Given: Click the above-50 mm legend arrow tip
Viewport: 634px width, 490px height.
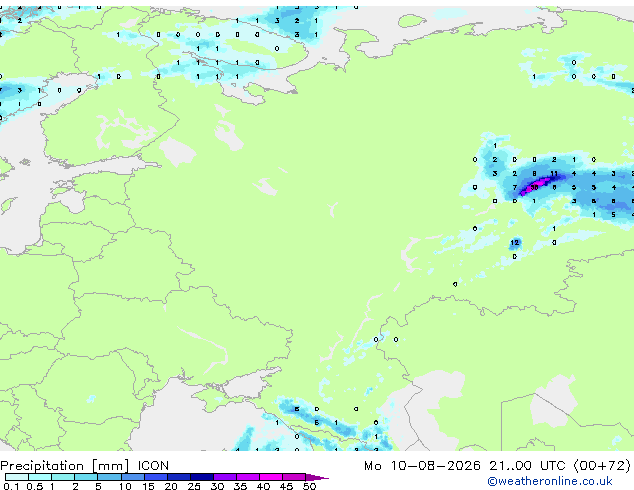Looking at the screenshot, I should (x=317, y=477).
